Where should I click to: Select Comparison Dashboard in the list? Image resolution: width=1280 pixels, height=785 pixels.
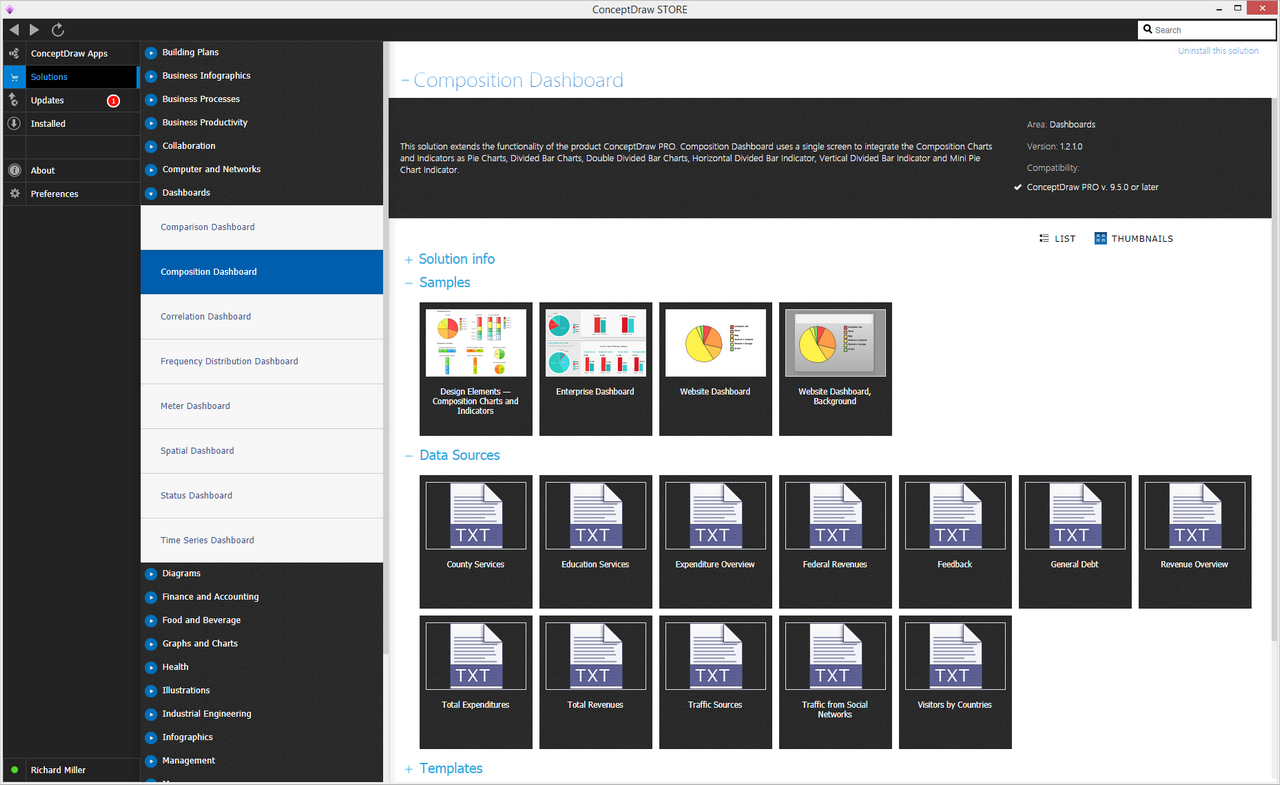208,228
